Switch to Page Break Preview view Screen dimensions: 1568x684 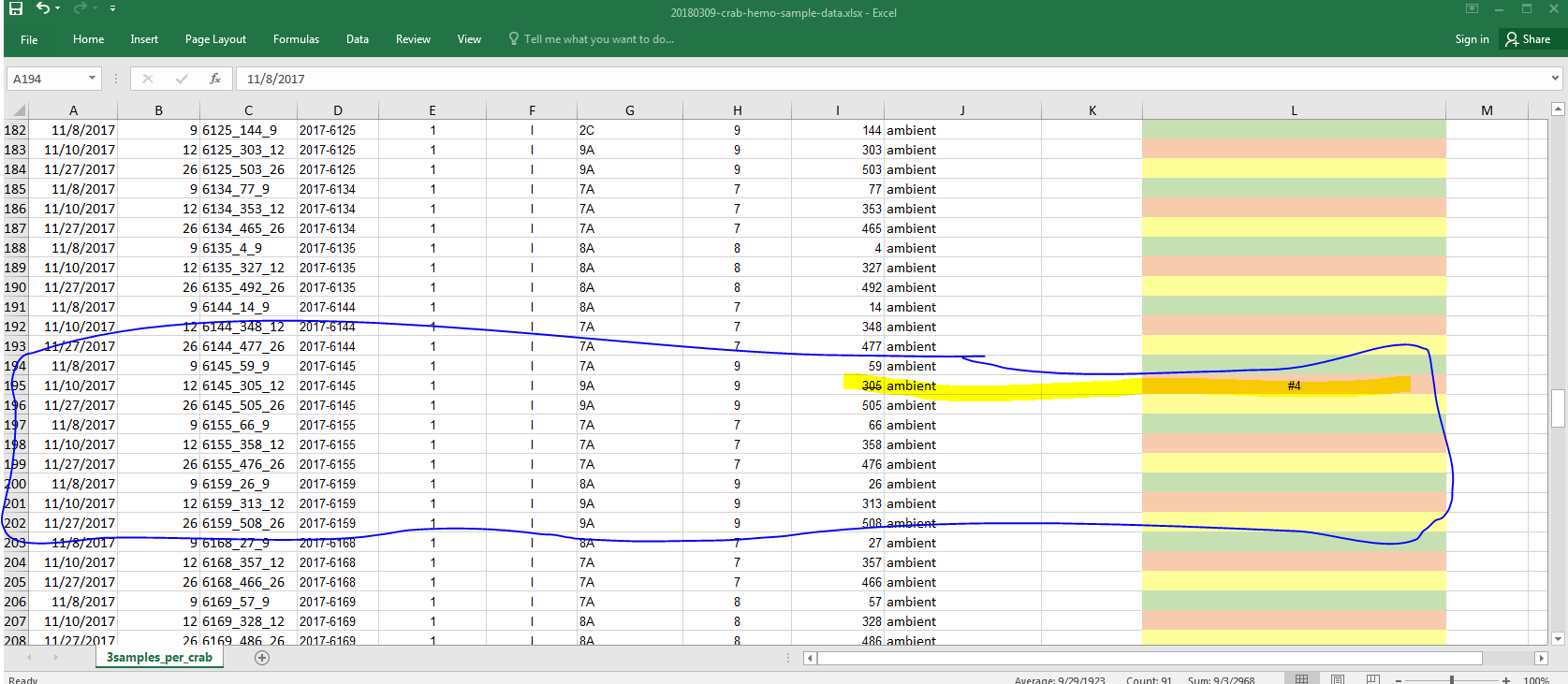1372,679
